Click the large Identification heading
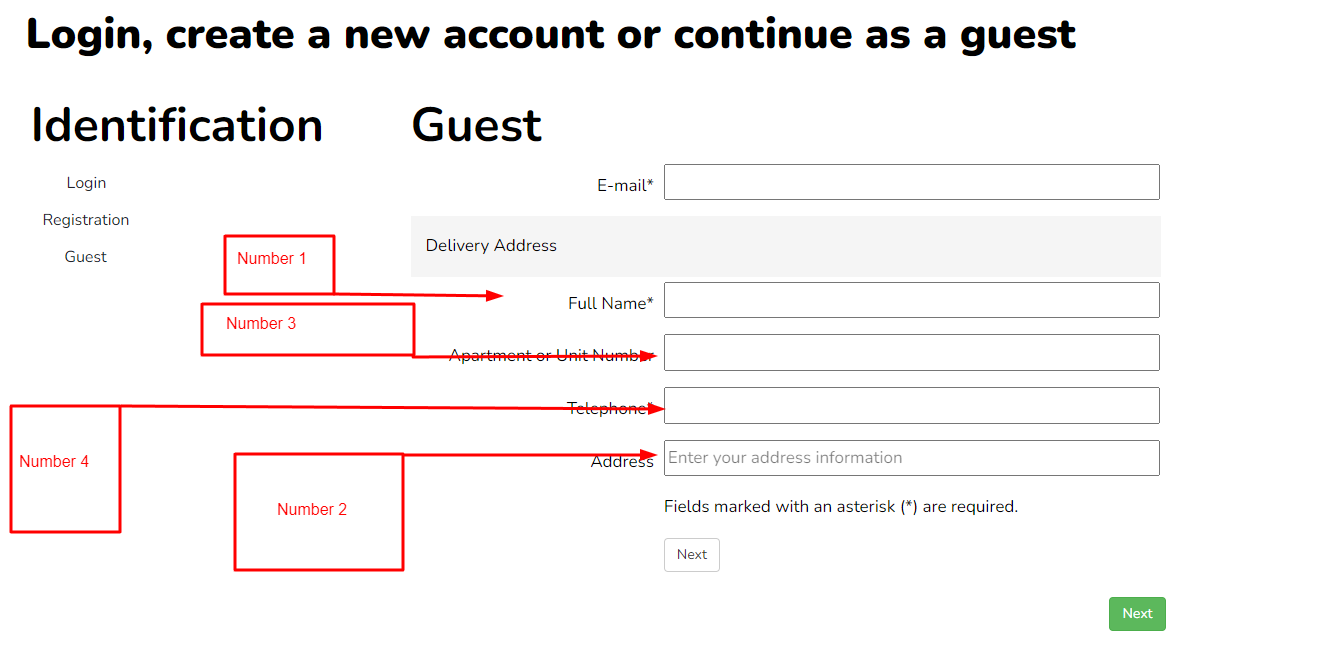The width and height of the screenshot is (1327, 655). (x=177, y=126)
